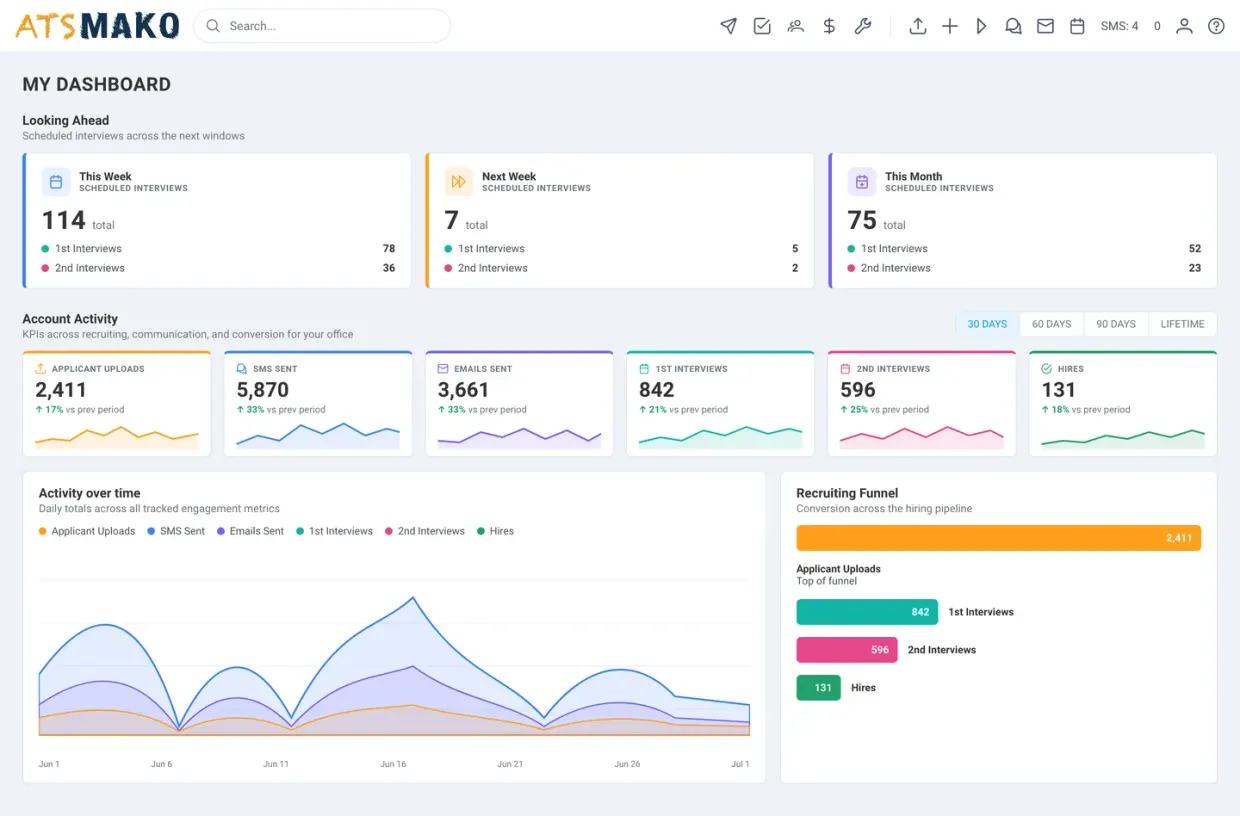The width and height of the screenshot is (1240, 816).
Task: Click the 1st Interviews card icon
Action: [x=644, y=369]
